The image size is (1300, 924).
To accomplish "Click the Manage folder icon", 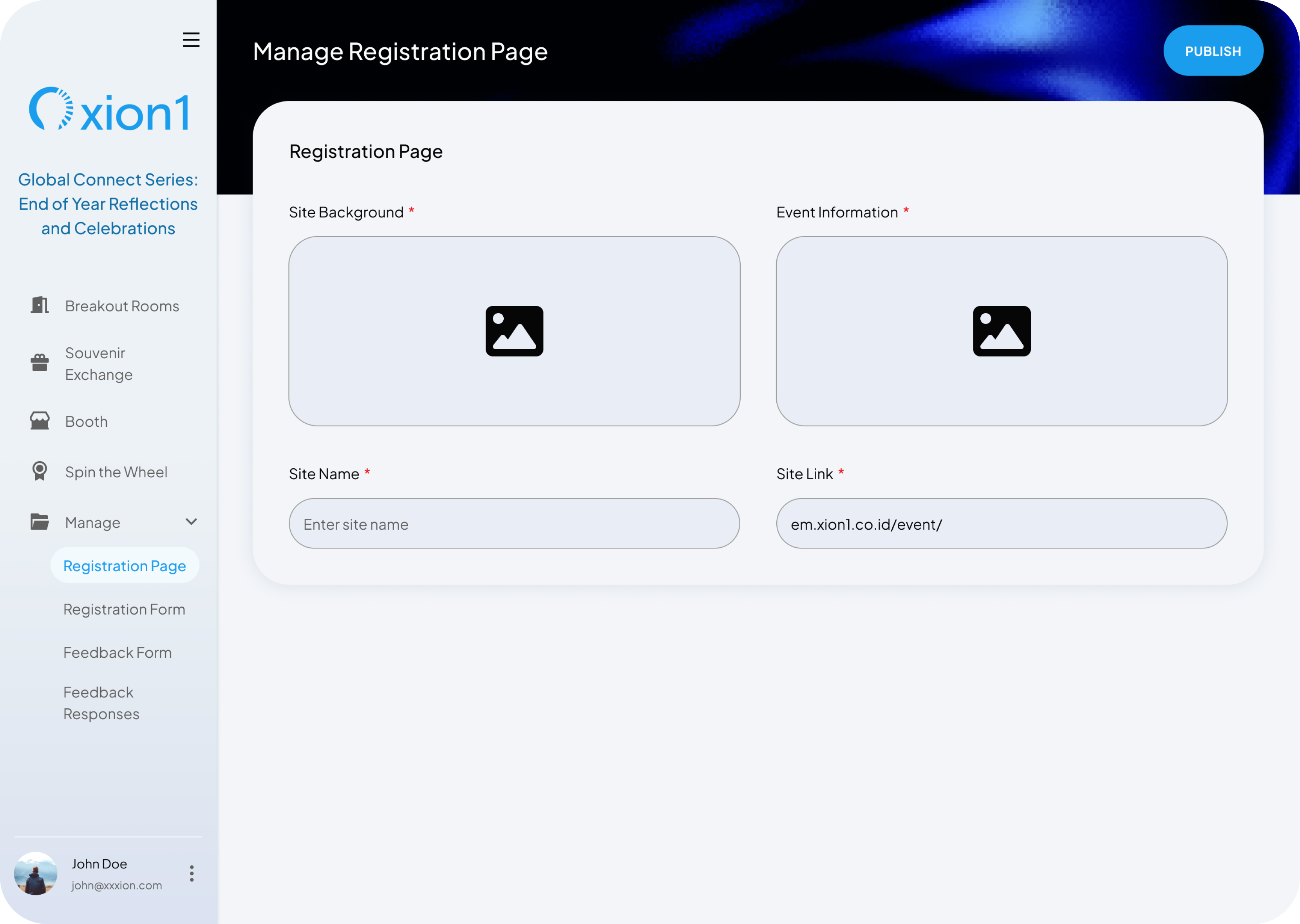I will [x=39, y=522].
